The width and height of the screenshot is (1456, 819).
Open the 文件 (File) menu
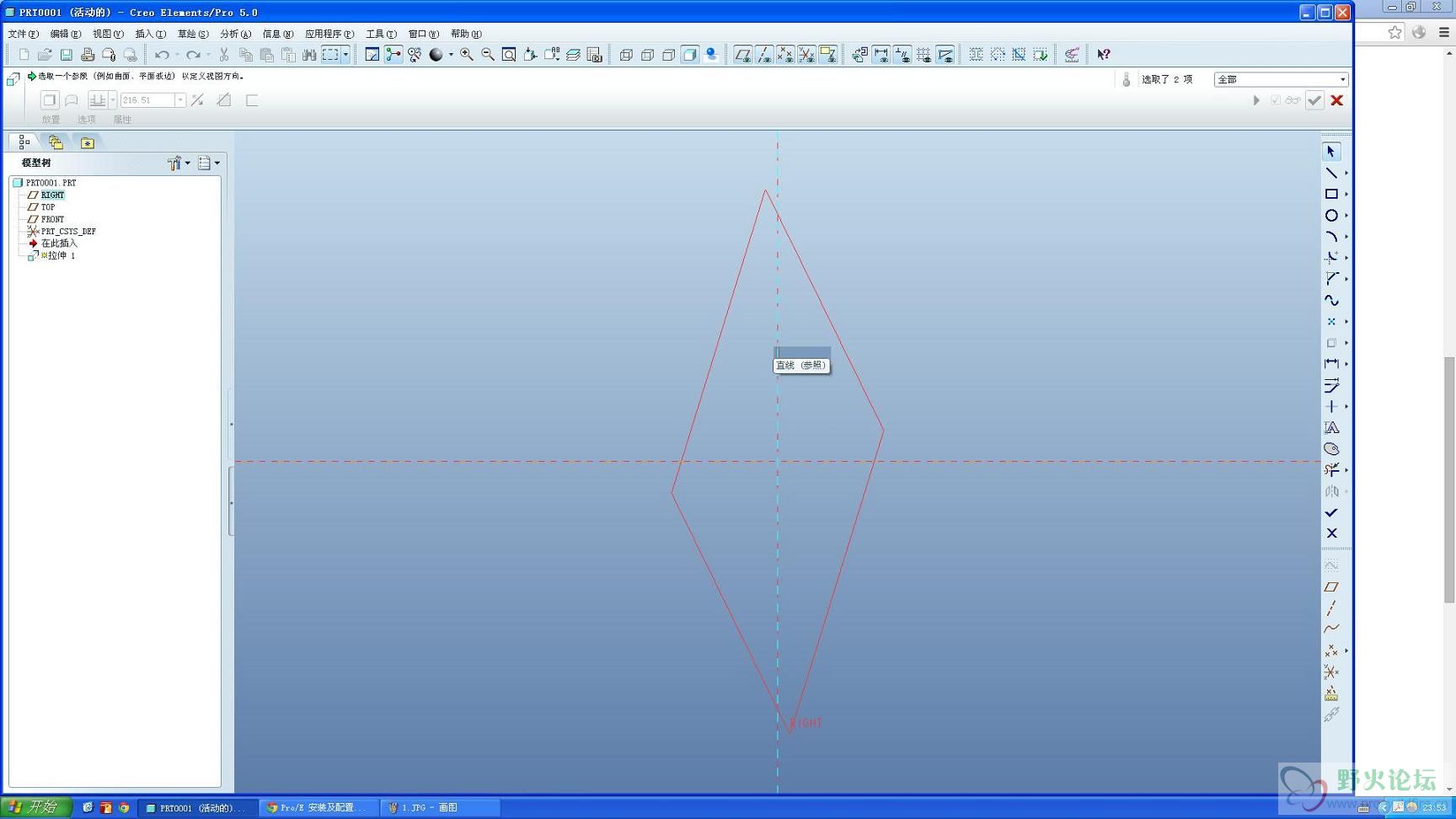coord(23,34)
